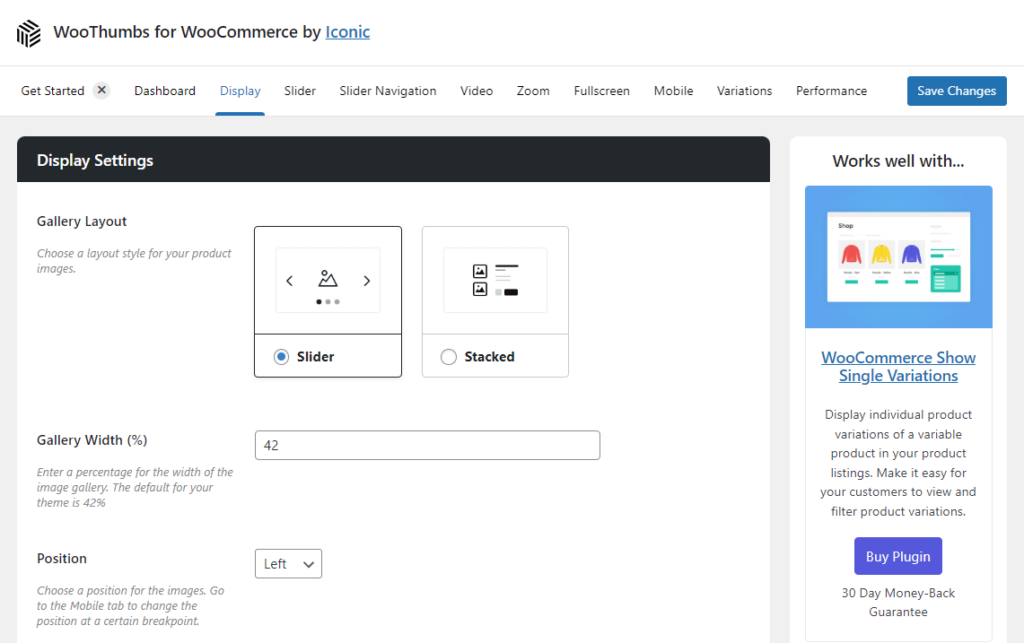
Task: Click the slider layout left arrow icon
Action: pos(290,281)
